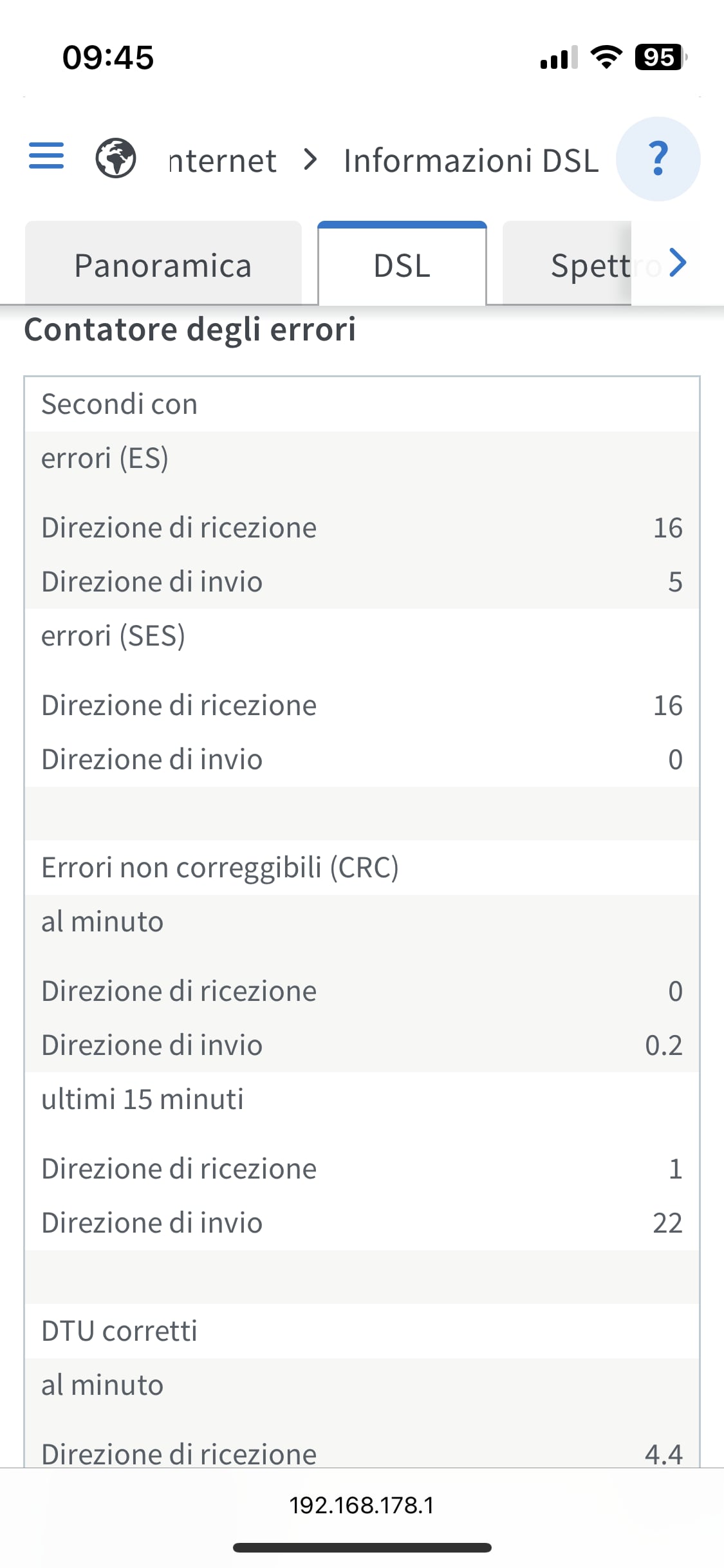The image size is (724, 1568).
Task: Tap the Informazioni DSL breadcrumb title
Action: 471,160
